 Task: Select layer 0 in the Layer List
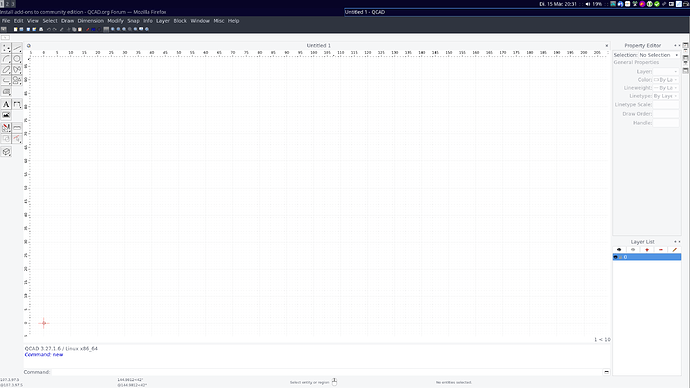tap(647, 257)
